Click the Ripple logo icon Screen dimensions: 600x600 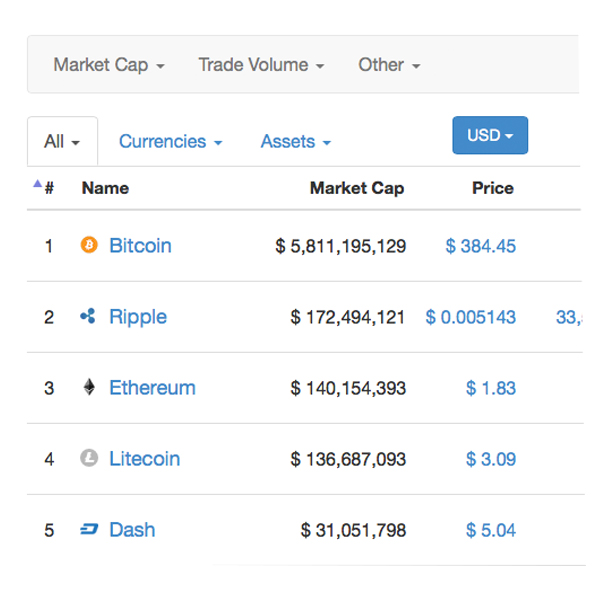[88, 317]
